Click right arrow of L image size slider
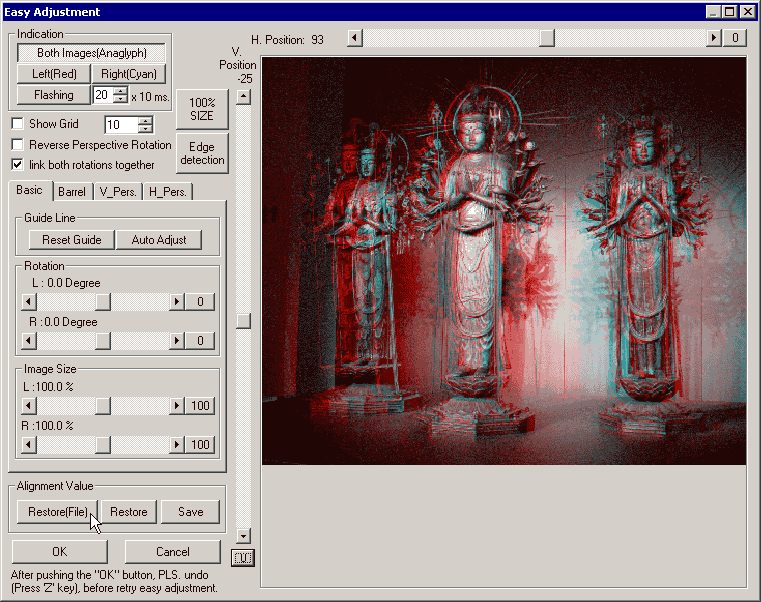The height and width of the screenshot is (602, 761). point(177,406)
